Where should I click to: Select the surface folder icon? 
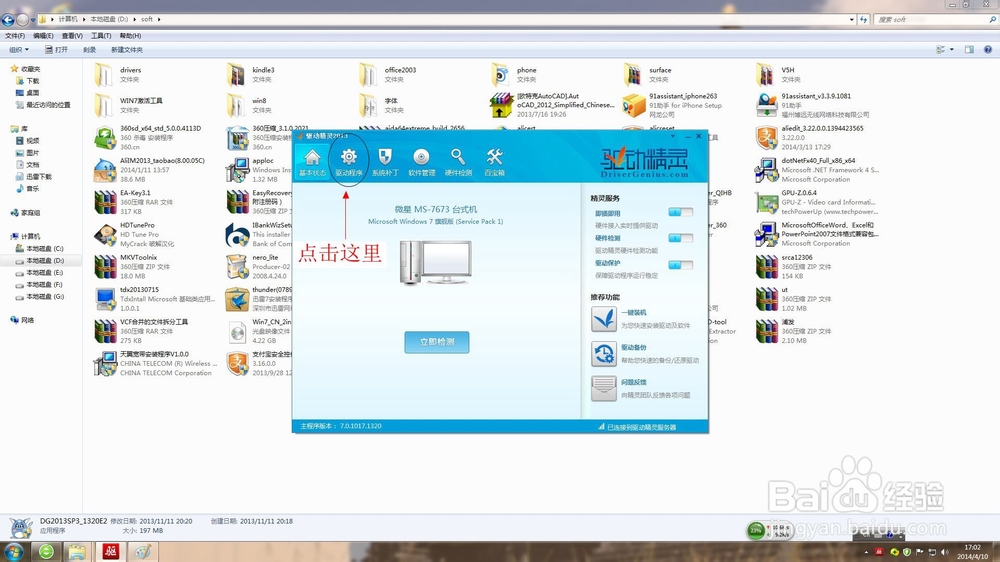[633, 75]
